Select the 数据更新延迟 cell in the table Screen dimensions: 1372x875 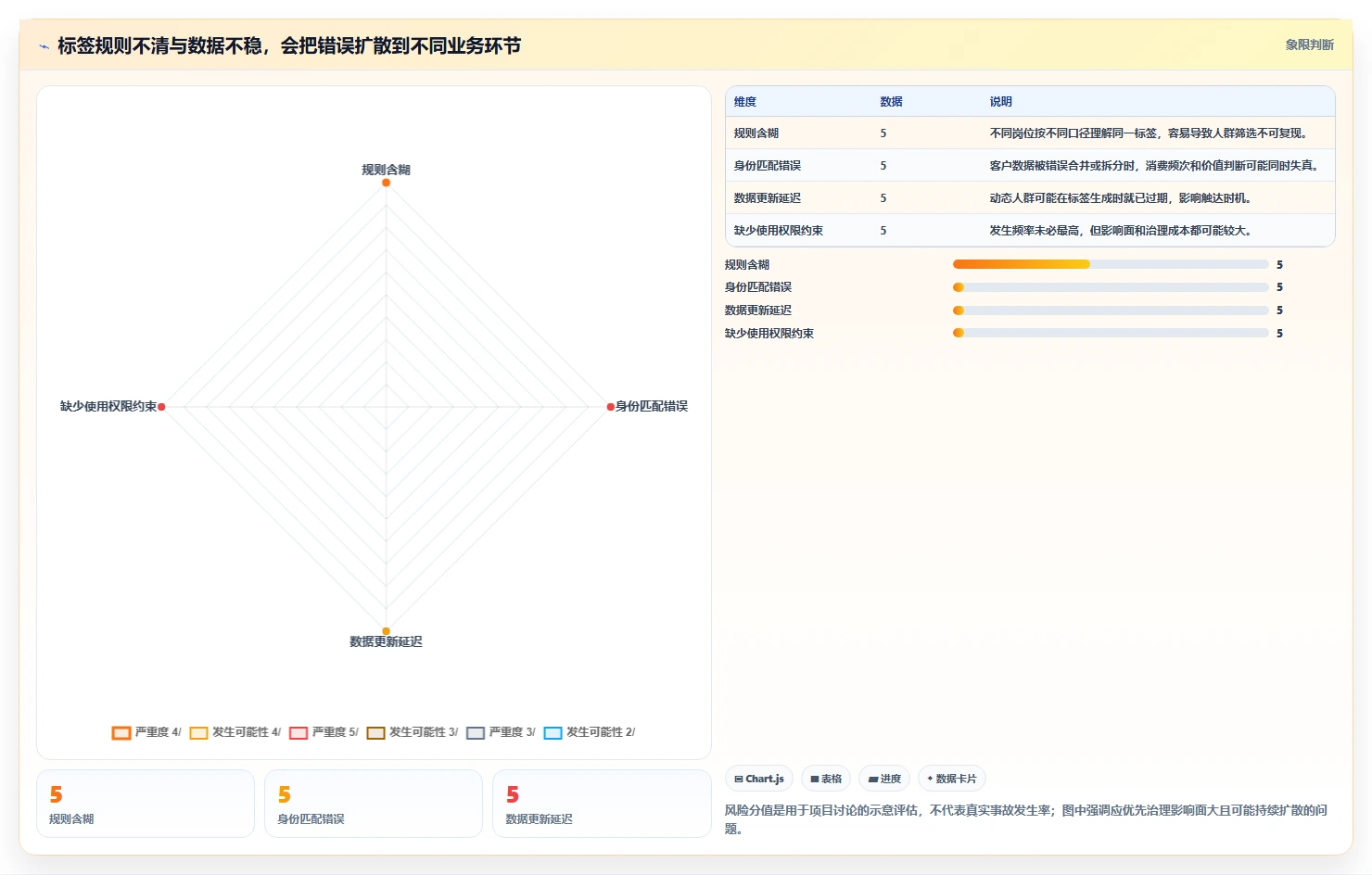pos(768,198)
